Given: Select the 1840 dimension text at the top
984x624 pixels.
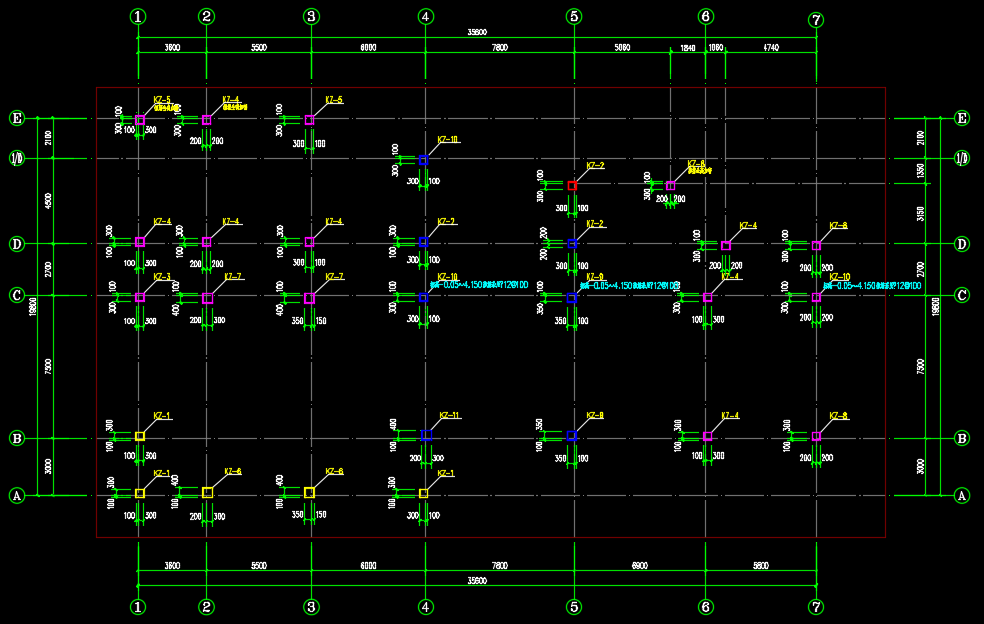Looking at the screenshot, I should pyautogui.click(x=687, y=48).
